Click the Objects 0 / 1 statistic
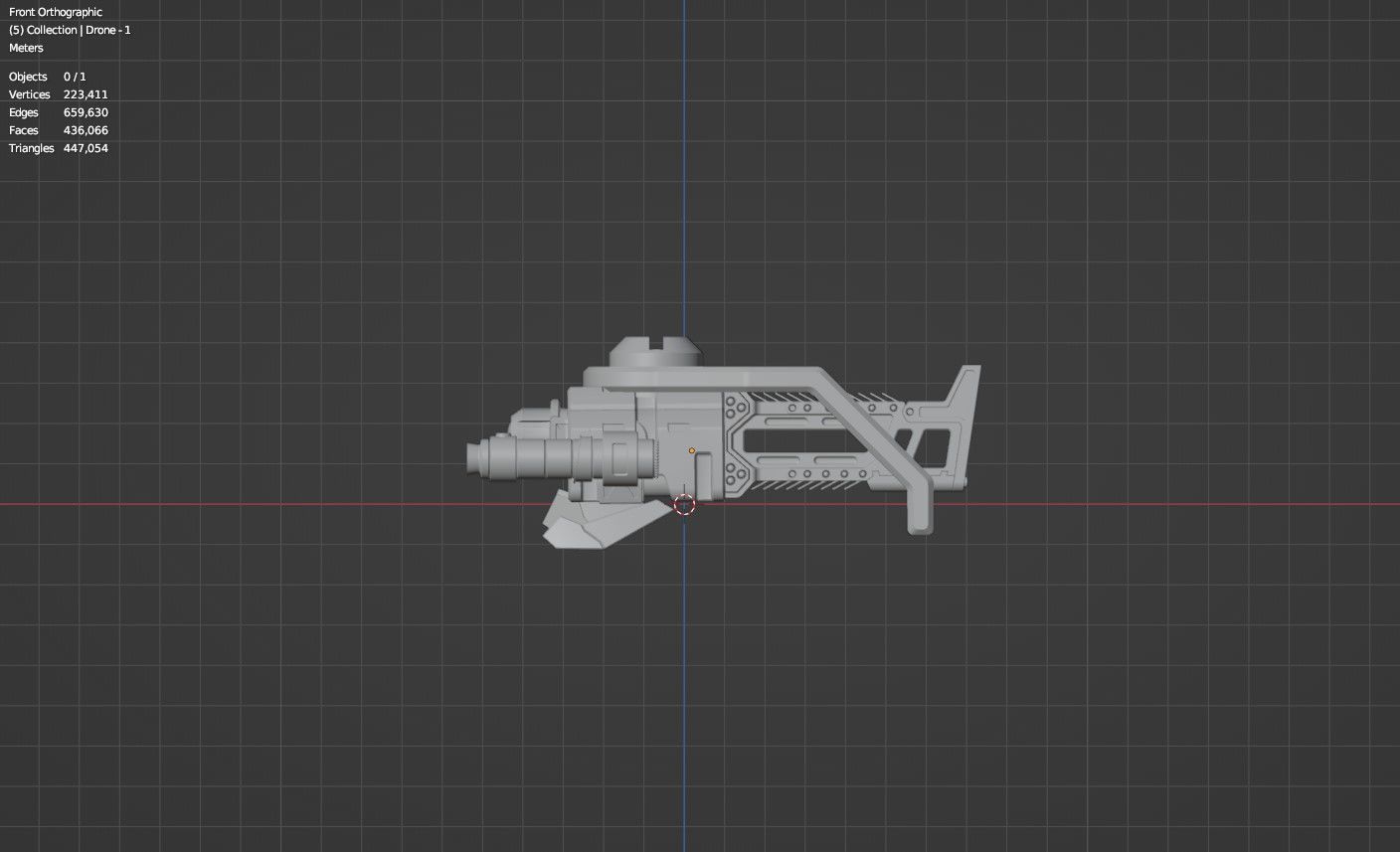 [x=48, y=77]
